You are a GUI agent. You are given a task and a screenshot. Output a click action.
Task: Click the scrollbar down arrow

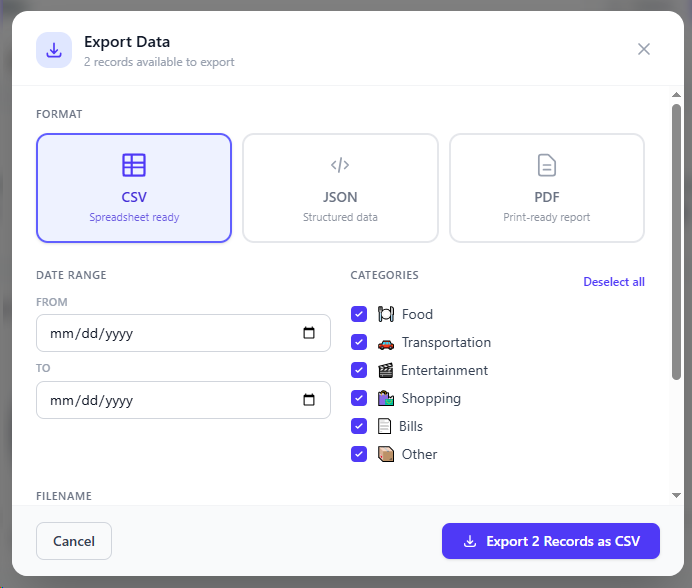tap(676, 495)
